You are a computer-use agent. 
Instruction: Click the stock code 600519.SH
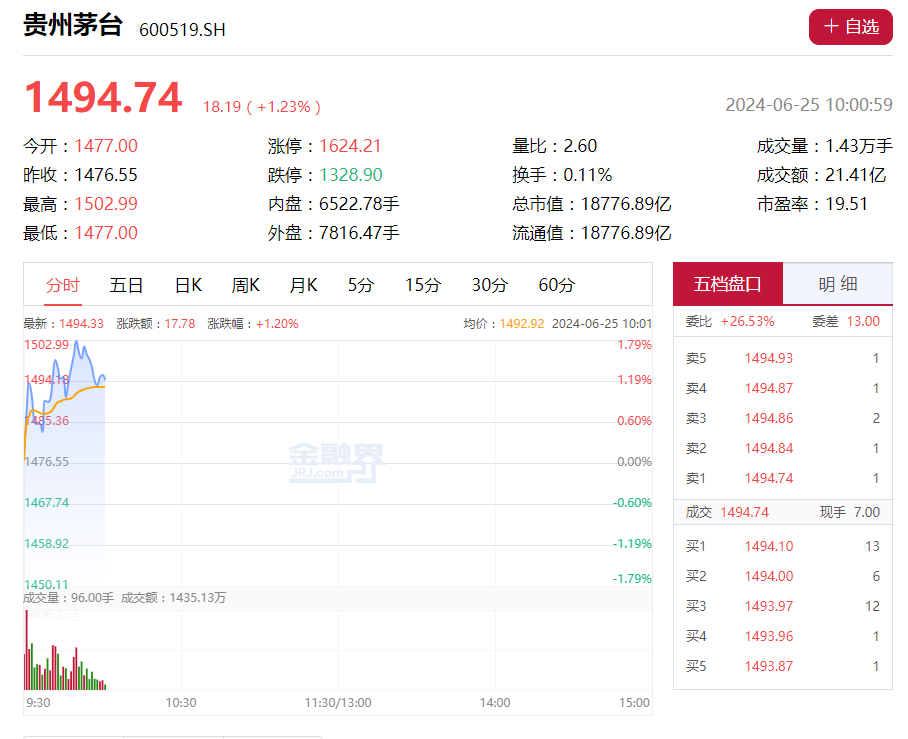(182, 30)
